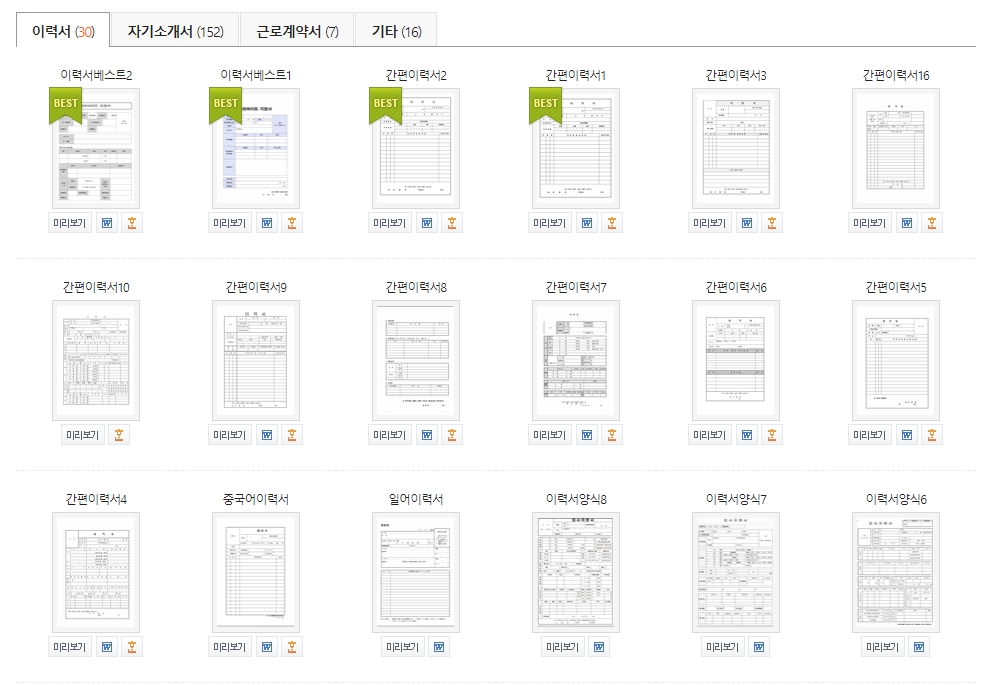Image resolution: width=982 pixels, height=685 pixels.
Task: Download HWP file for 간편이력서10
Action: [x=119, y=435]
